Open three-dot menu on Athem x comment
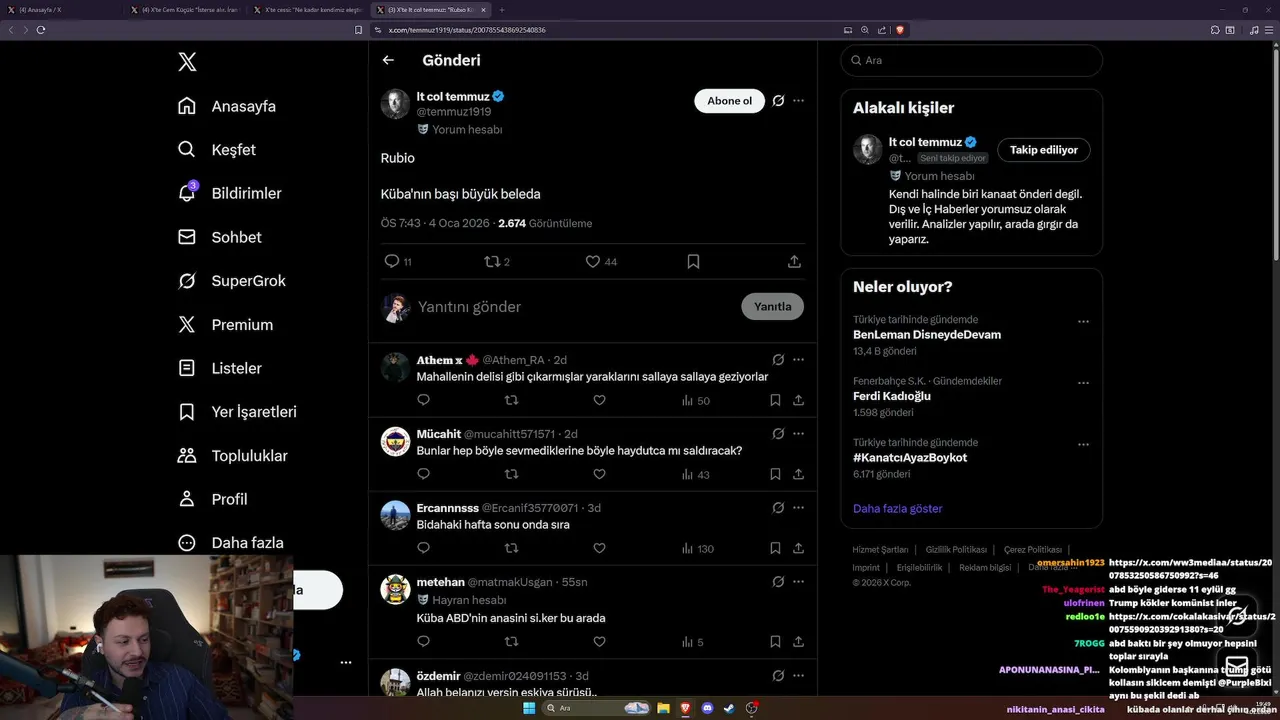This screenshot has height=720, width=1280. [x=798, y=360]
